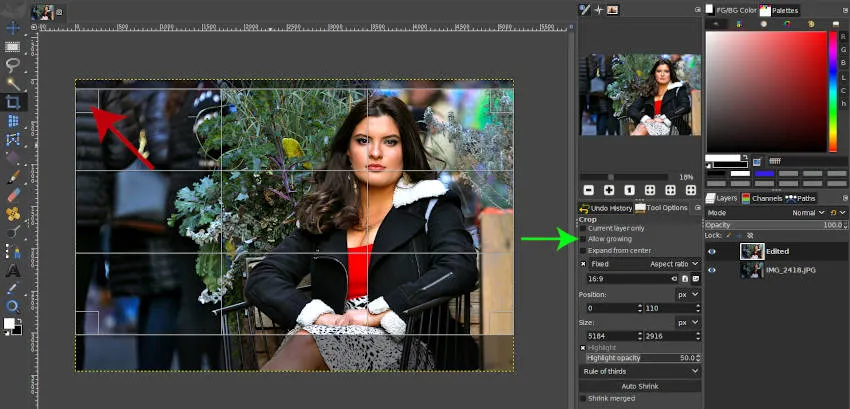Pick the Text tool
The image size is (850, 409).
(x=13, y=270)
